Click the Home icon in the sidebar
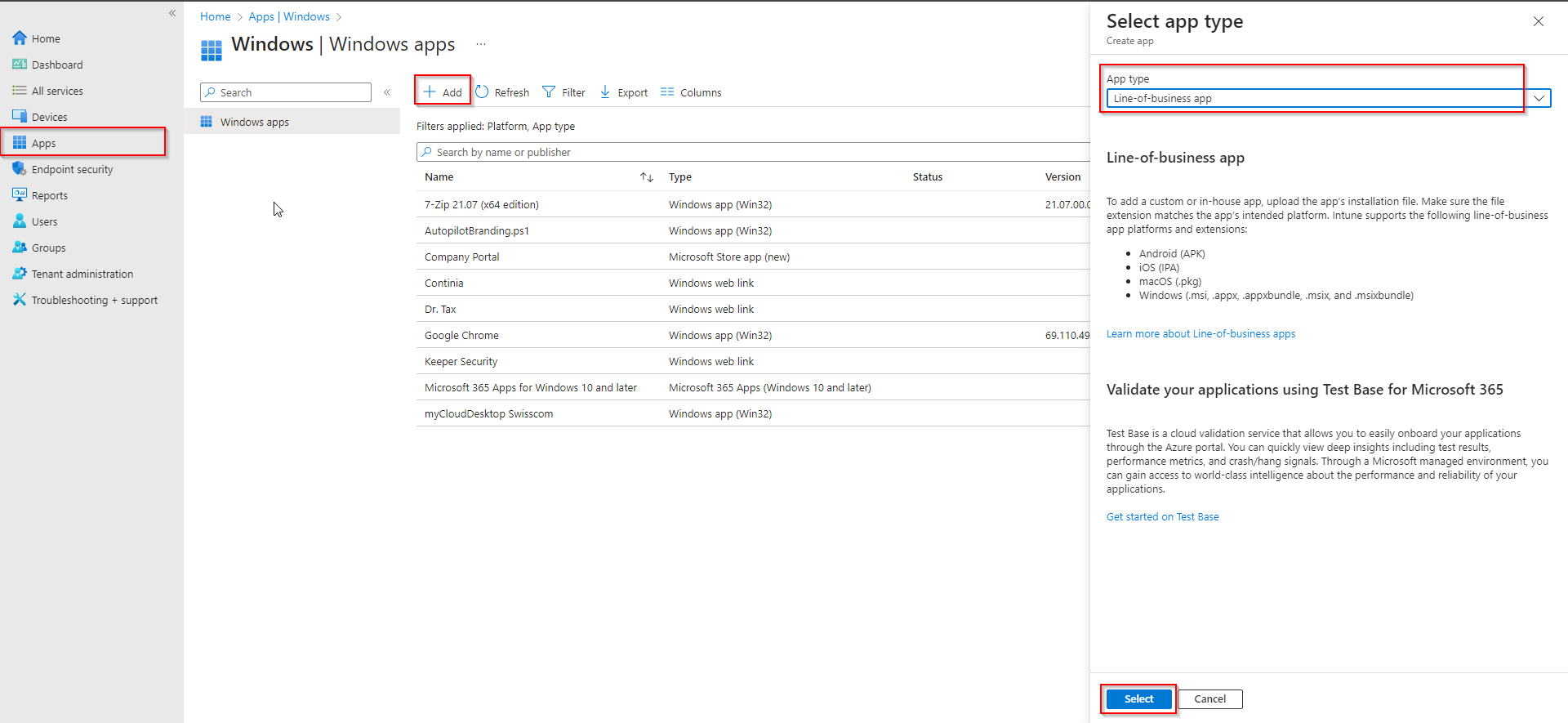The width and height of the screenshot is (1568, 723). click(x=20, y=38)
